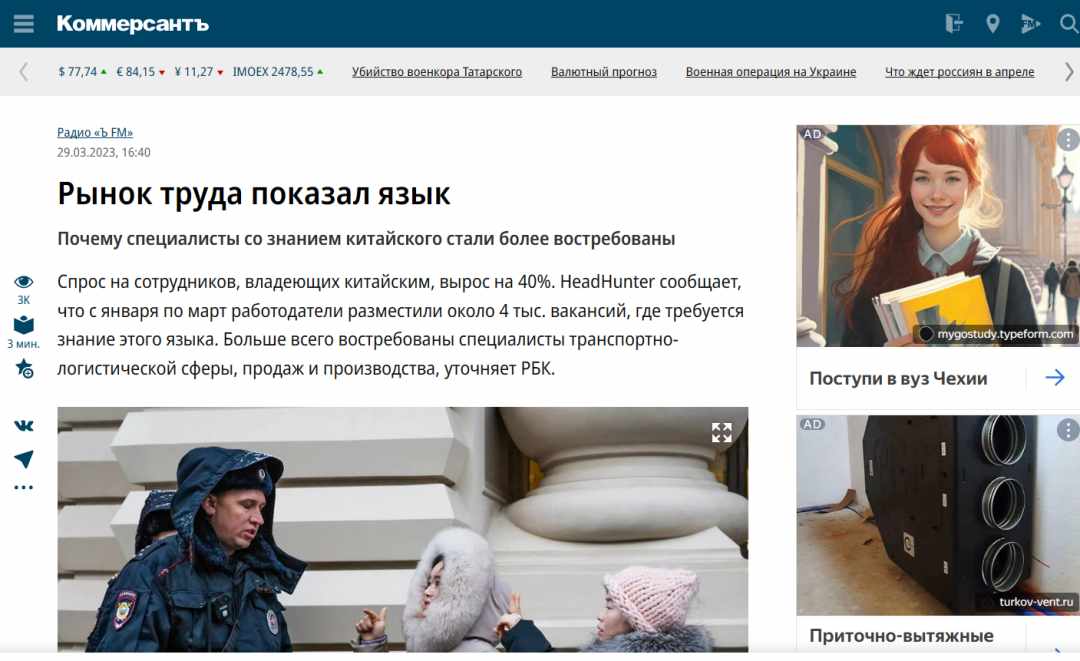1080x661 pixels.
Task: Show previous ticker items with left arrow
Action: (x=24, y=72)
